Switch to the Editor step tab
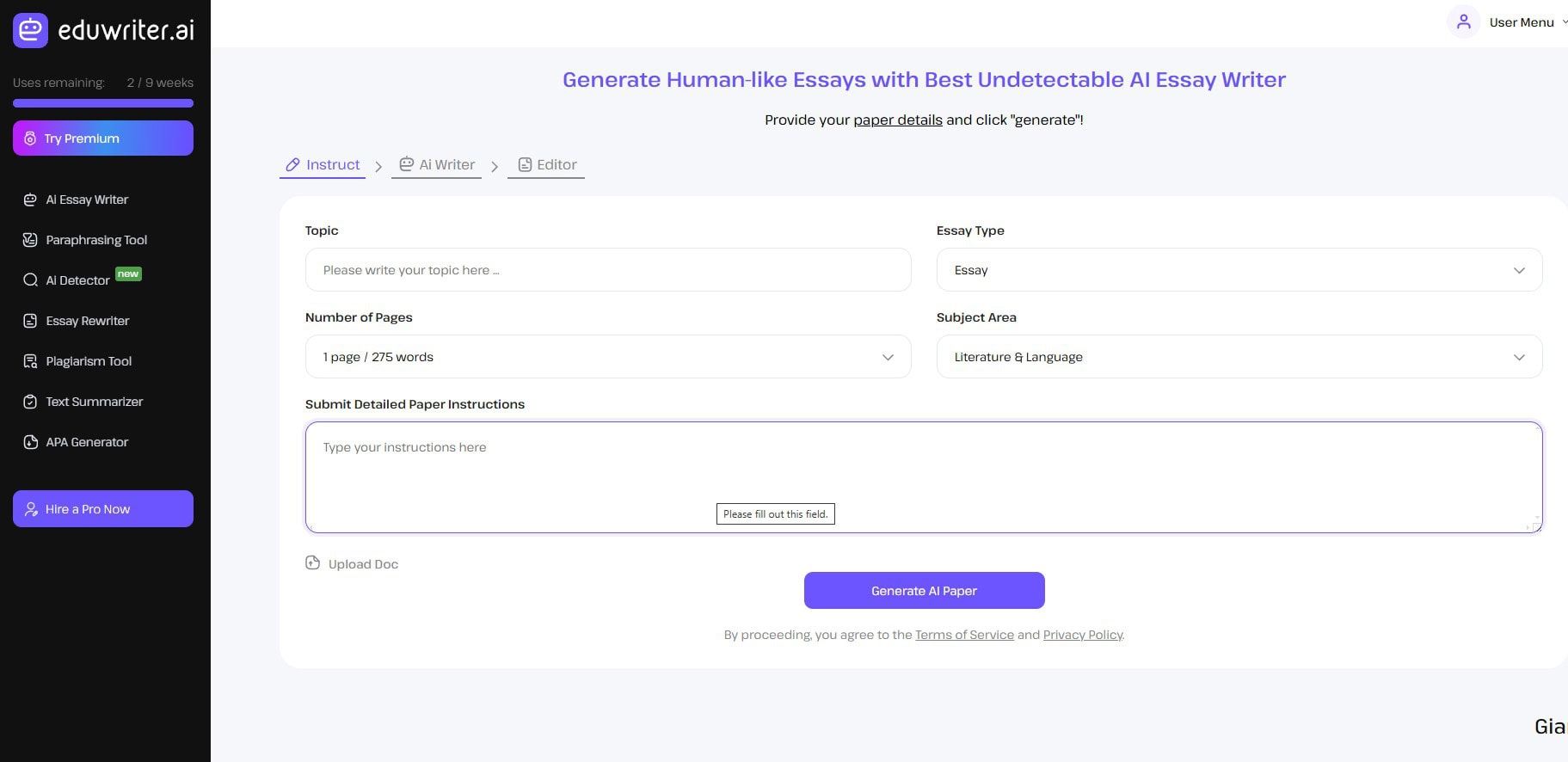The image size is (1568, 762). 546,165
